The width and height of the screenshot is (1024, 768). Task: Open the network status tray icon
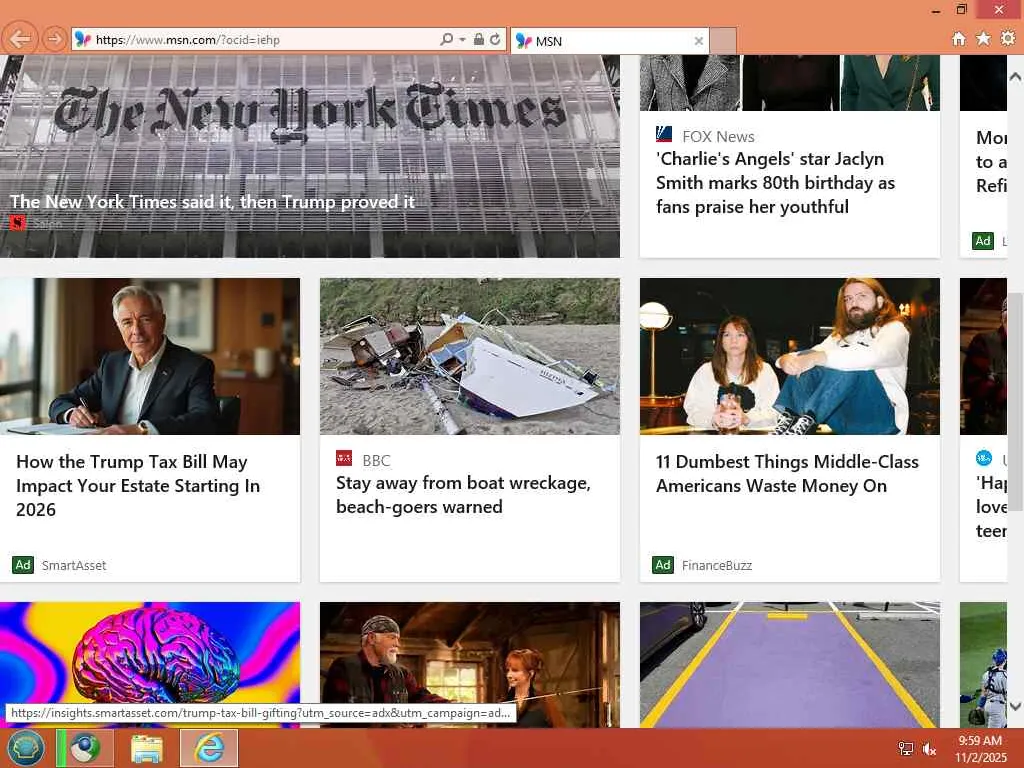pos(905,748)
